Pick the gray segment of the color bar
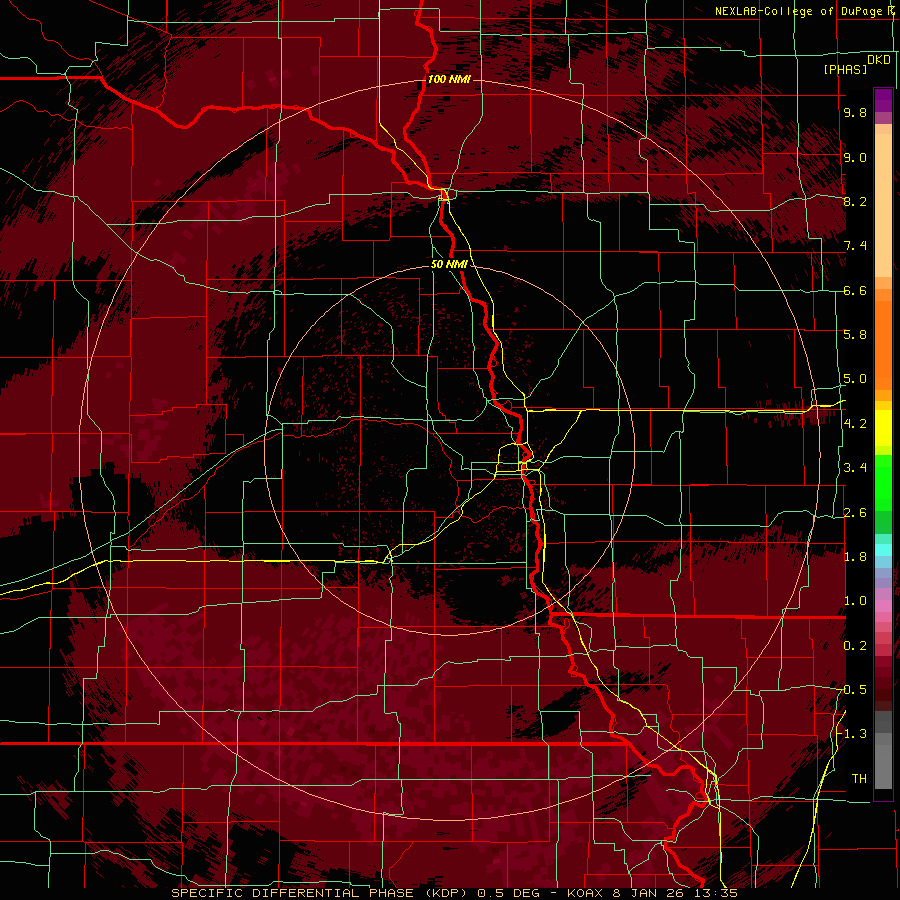Image resolution: width=900 pixels, height=900 pixels. coord(883,750)
